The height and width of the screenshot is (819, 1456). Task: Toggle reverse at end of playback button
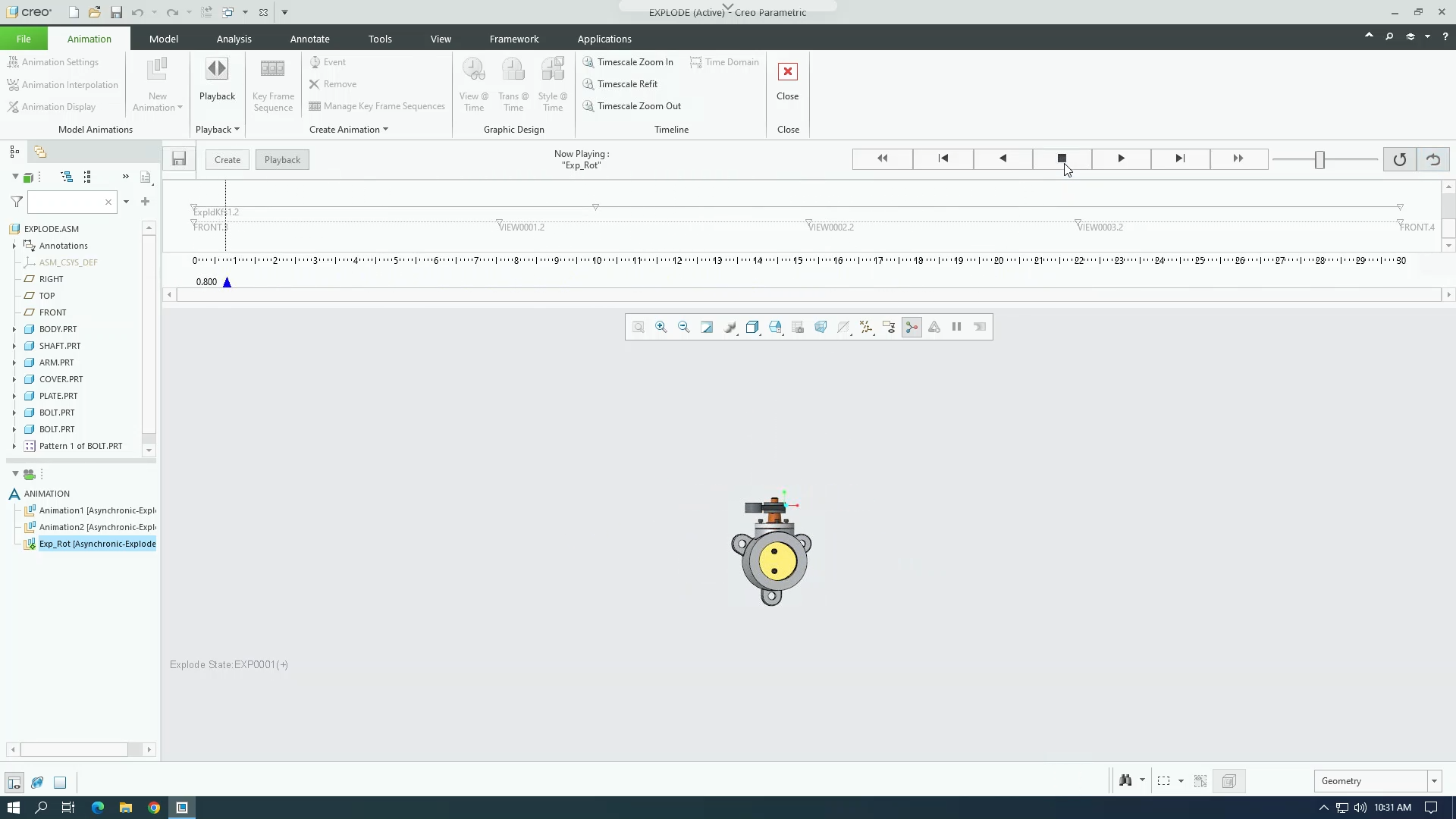1433,159
